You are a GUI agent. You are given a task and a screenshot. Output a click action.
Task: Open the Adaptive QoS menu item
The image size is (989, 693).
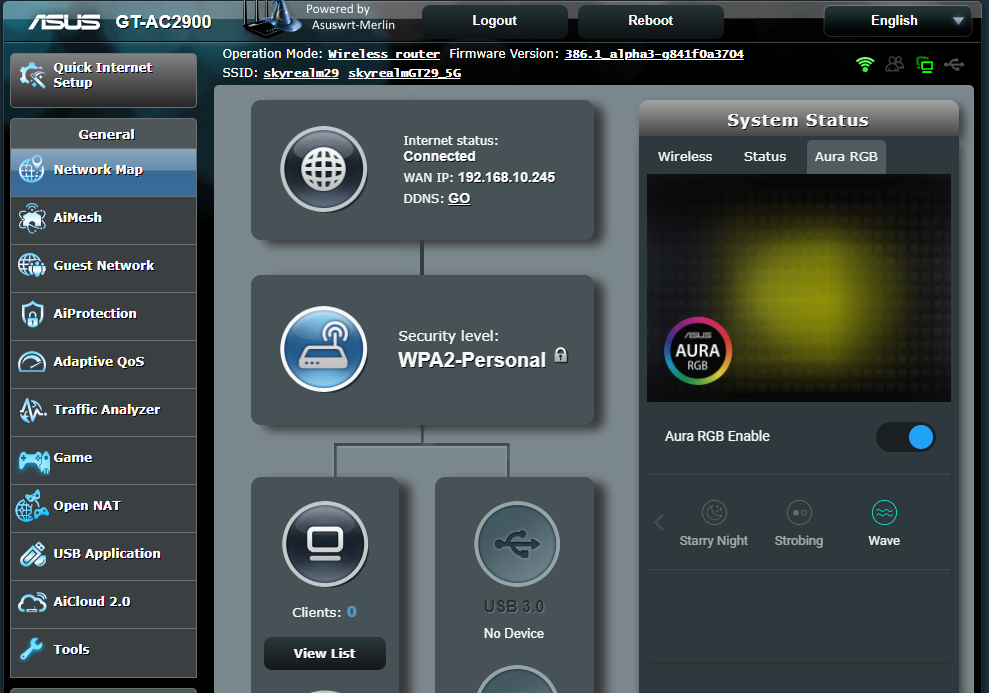[103, 362]
